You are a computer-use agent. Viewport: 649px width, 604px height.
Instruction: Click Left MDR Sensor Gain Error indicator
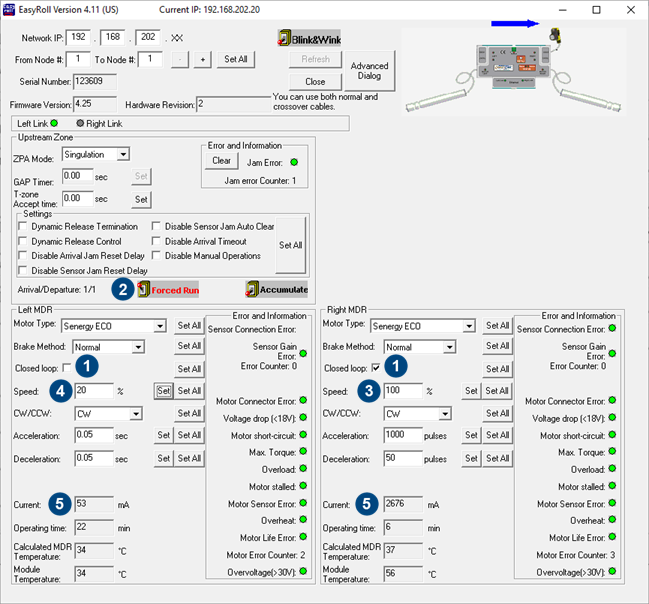[303, 354]
